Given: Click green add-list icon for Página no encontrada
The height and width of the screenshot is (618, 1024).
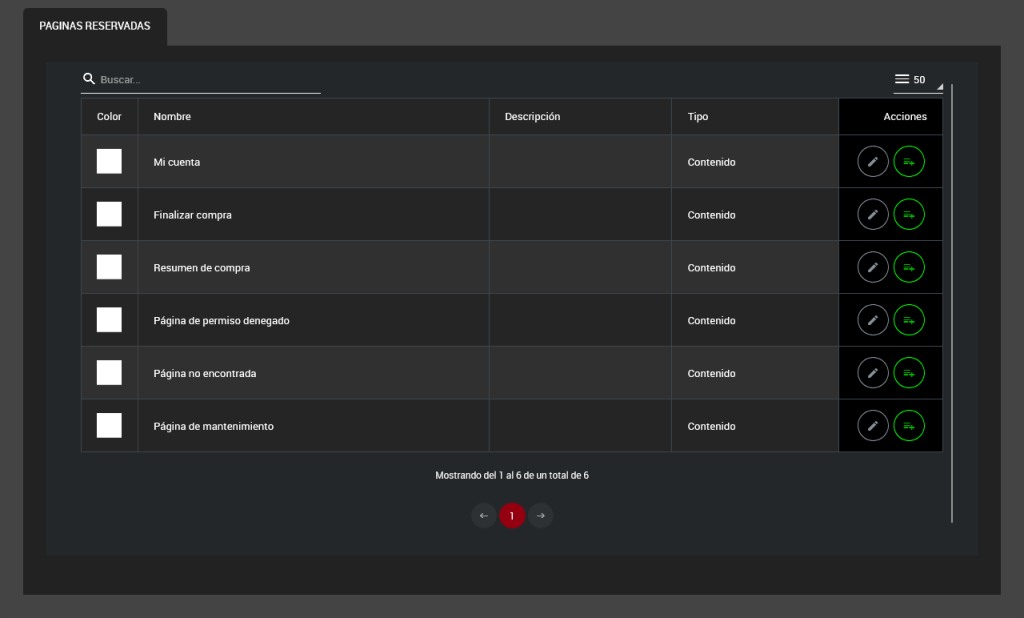Looking at the screenshot, I should (x=908, y=373).
